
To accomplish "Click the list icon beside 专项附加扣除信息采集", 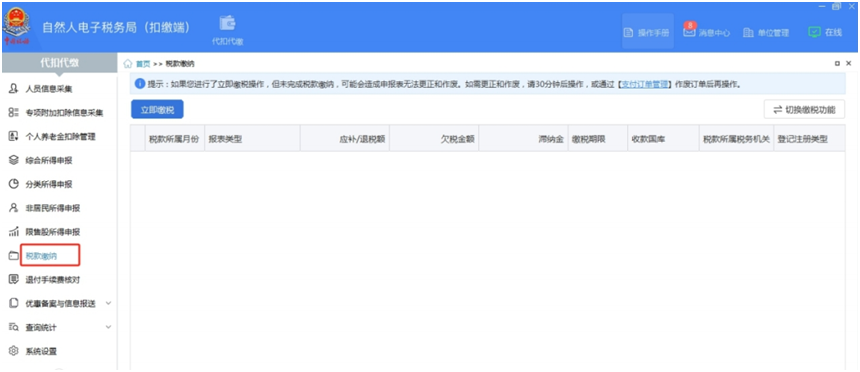I will [x=14, y=112].
